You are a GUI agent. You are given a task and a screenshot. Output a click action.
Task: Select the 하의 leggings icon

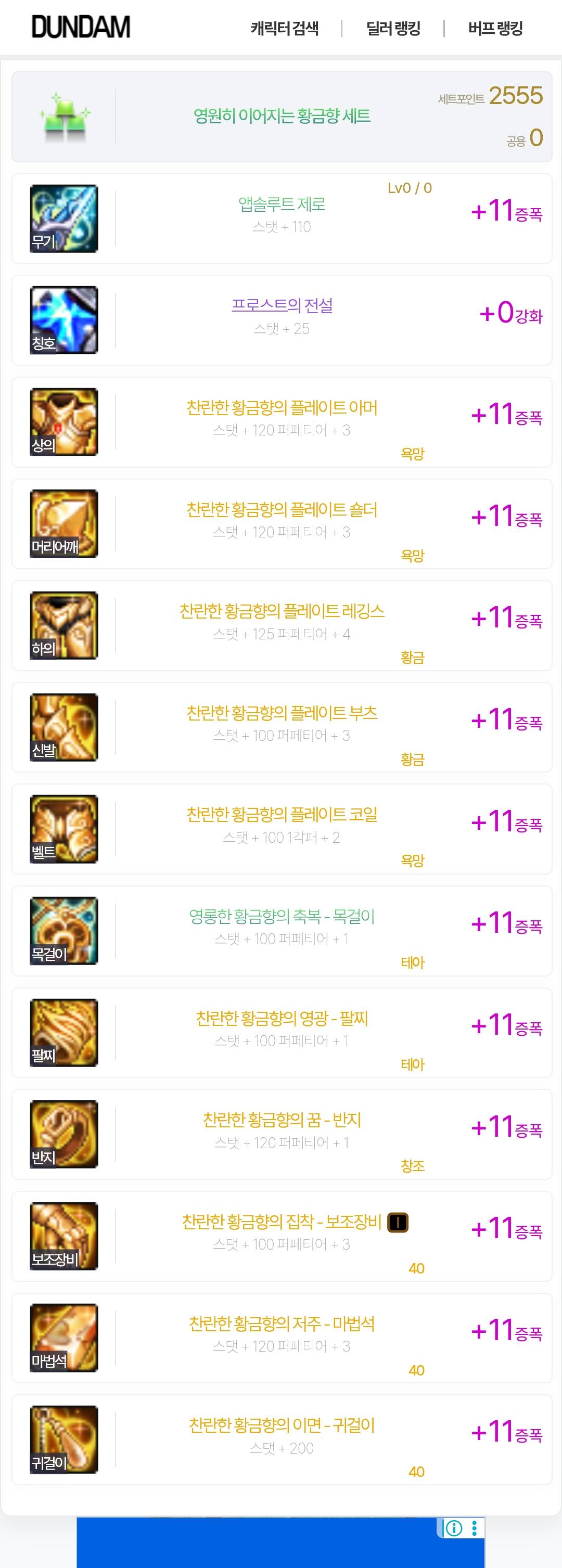coord(64,625)
